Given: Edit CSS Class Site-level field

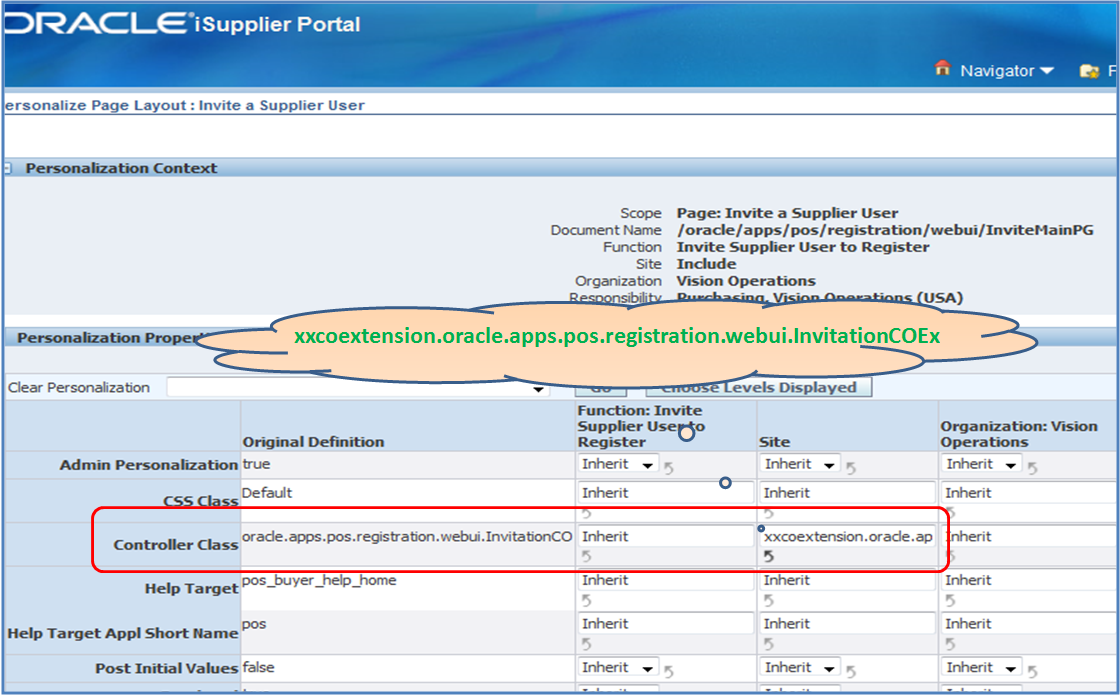Looking at the screenshot, I should click(x=847, y=493).
